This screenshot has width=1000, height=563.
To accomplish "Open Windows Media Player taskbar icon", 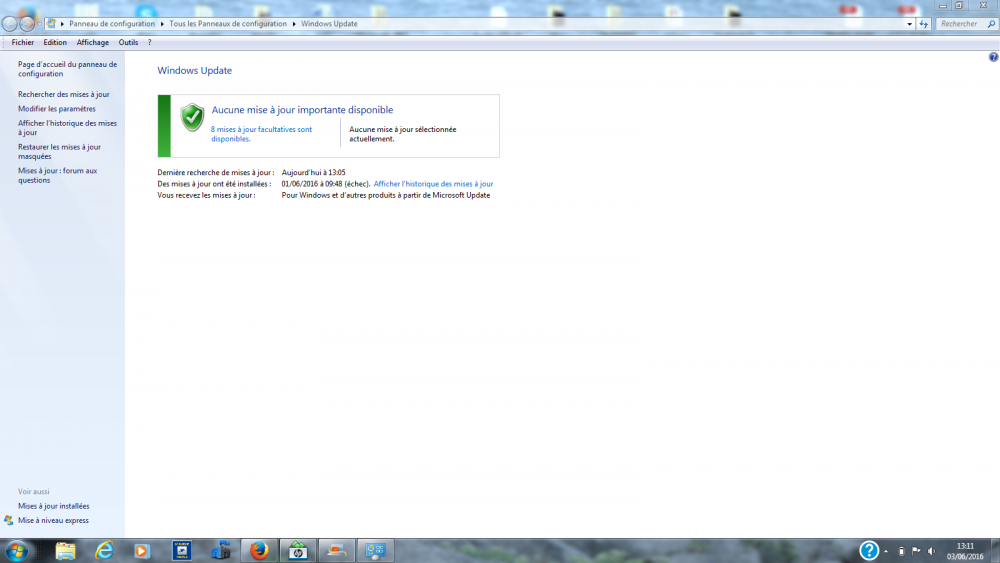I will (x=142, y=550).
